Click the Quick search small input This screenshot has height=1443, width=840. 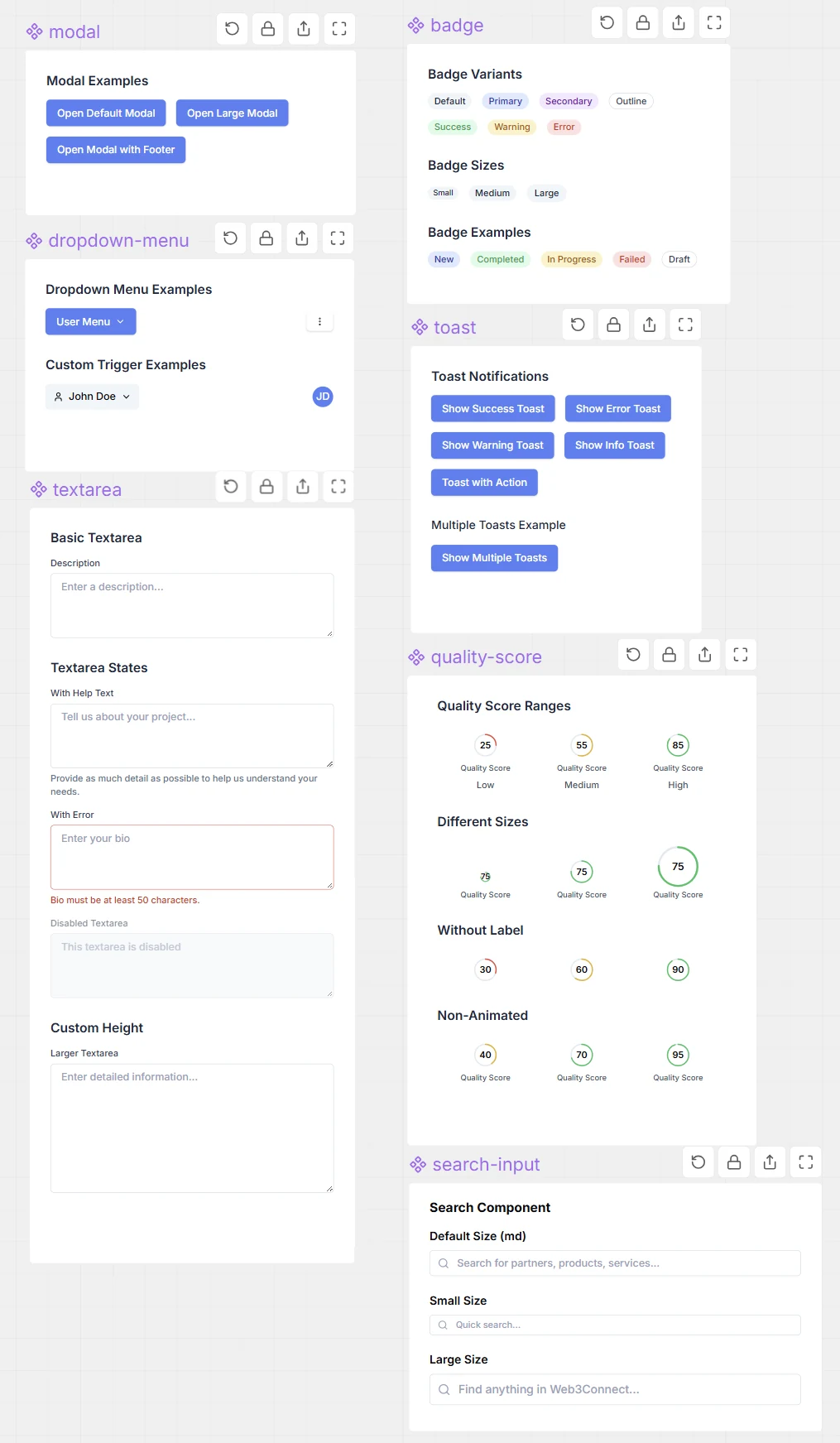pos(615,1325)
